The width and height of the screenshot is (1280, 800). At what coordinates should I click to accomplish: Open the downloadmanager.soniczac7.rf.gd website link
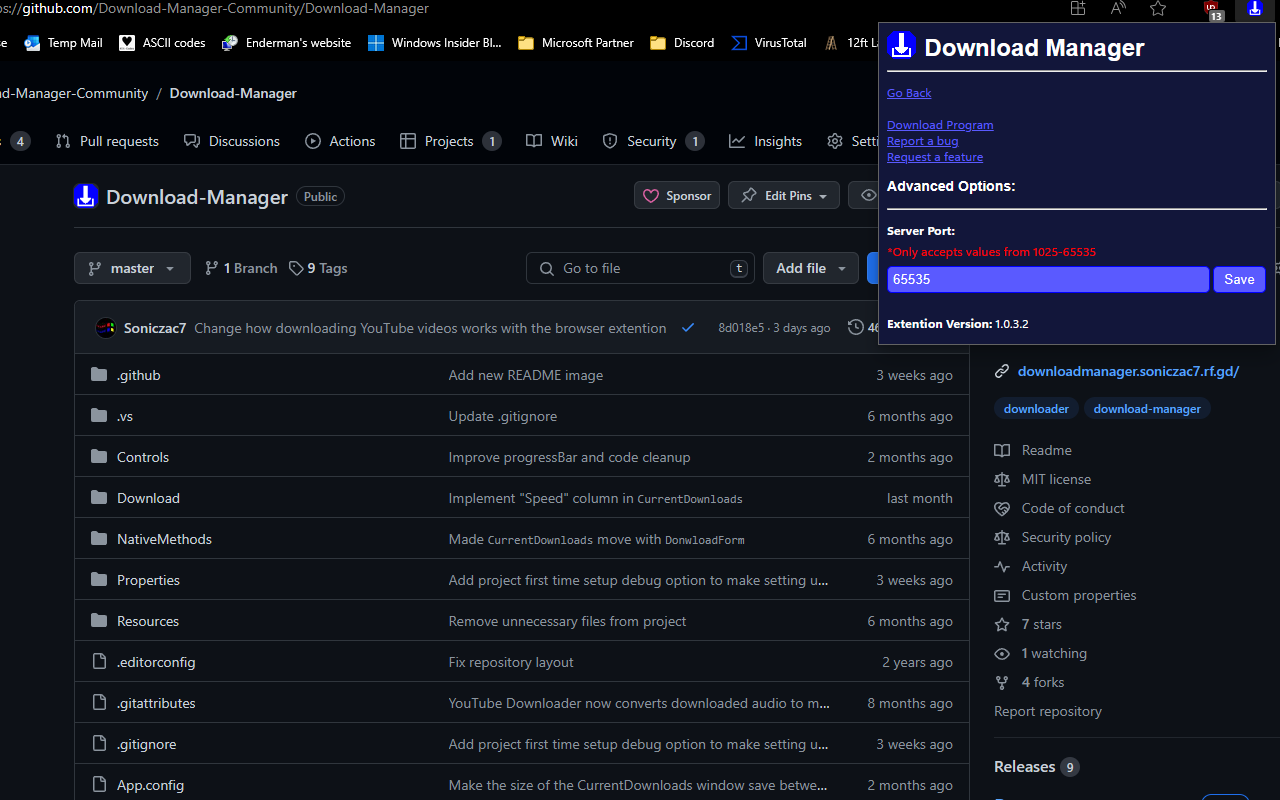(1128, 372)
